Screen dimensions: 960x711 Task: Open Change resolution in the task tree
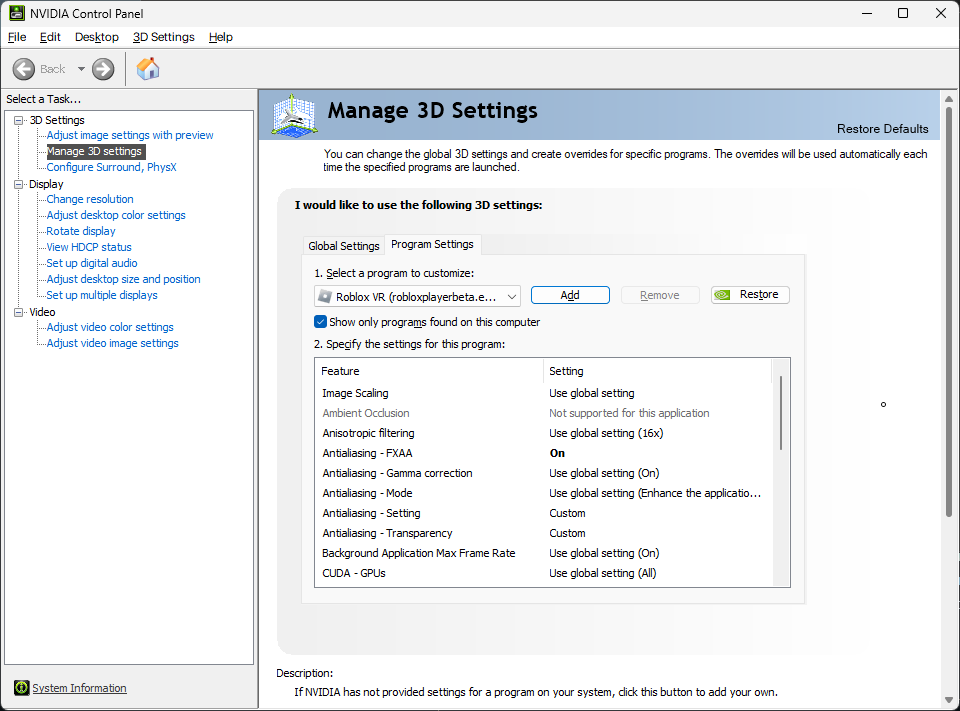click(90, 199)
